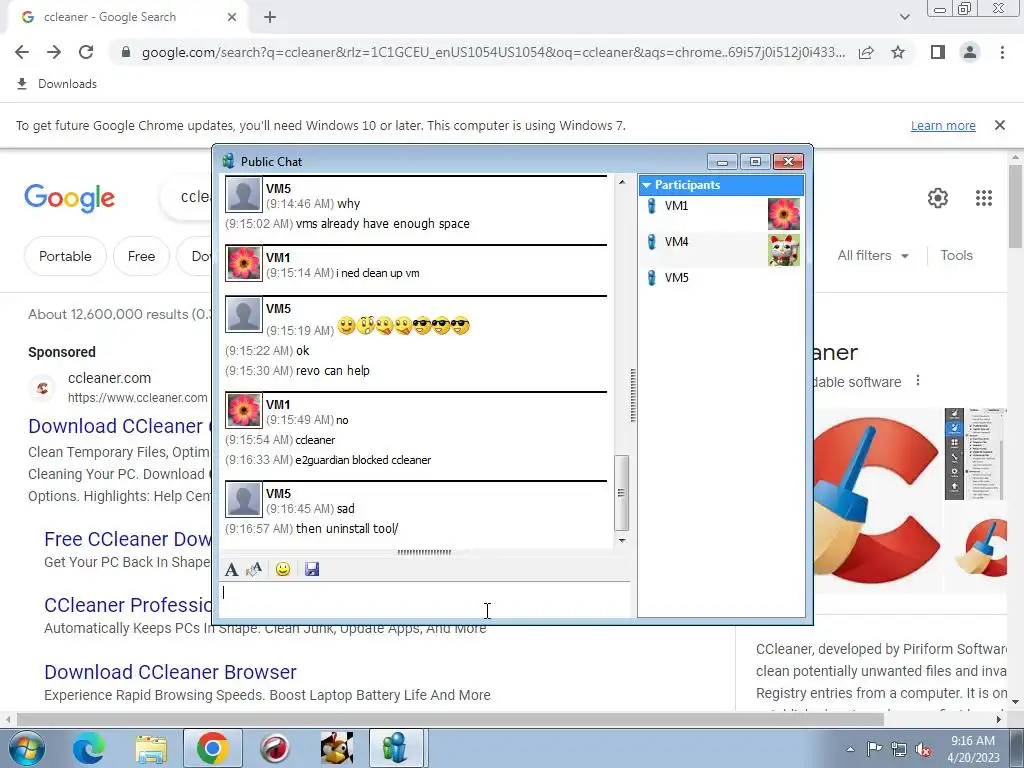Screen dimensions: 1024x768
Task: Click the network tray icon
Action: coord(899,749)
